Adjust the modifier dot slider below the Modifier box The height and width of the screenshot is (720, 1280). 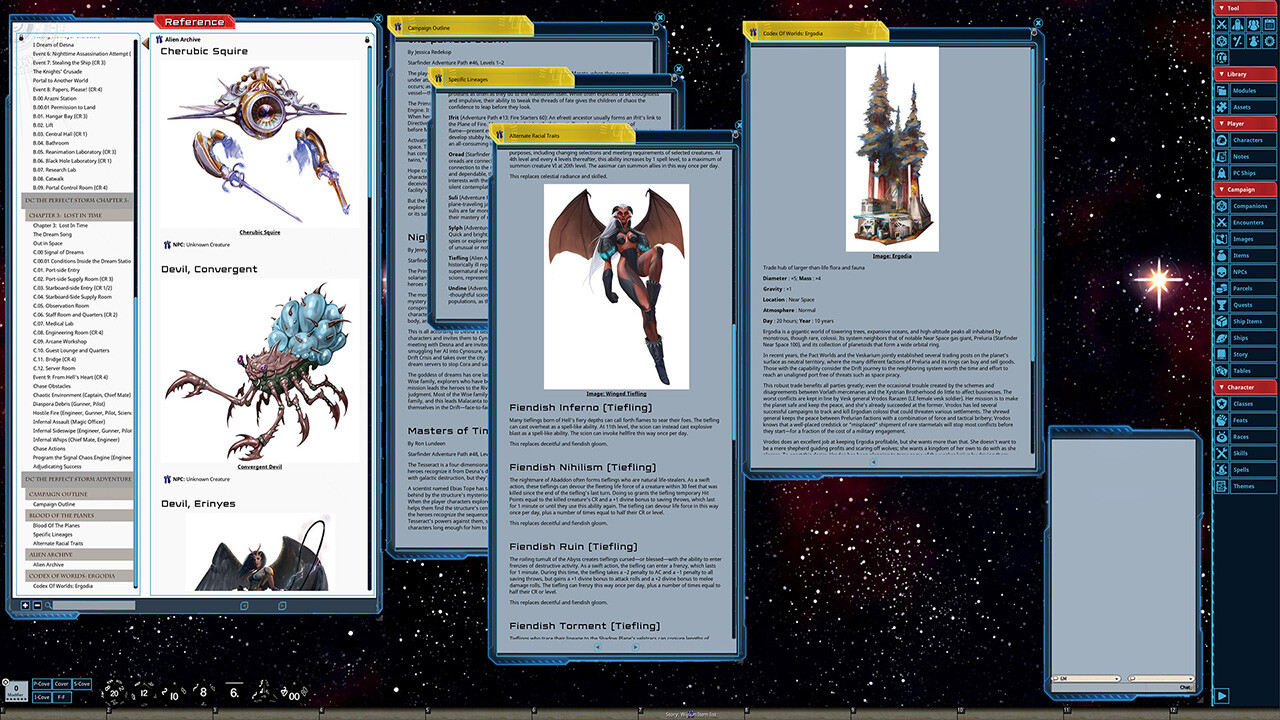pos(16,698)
